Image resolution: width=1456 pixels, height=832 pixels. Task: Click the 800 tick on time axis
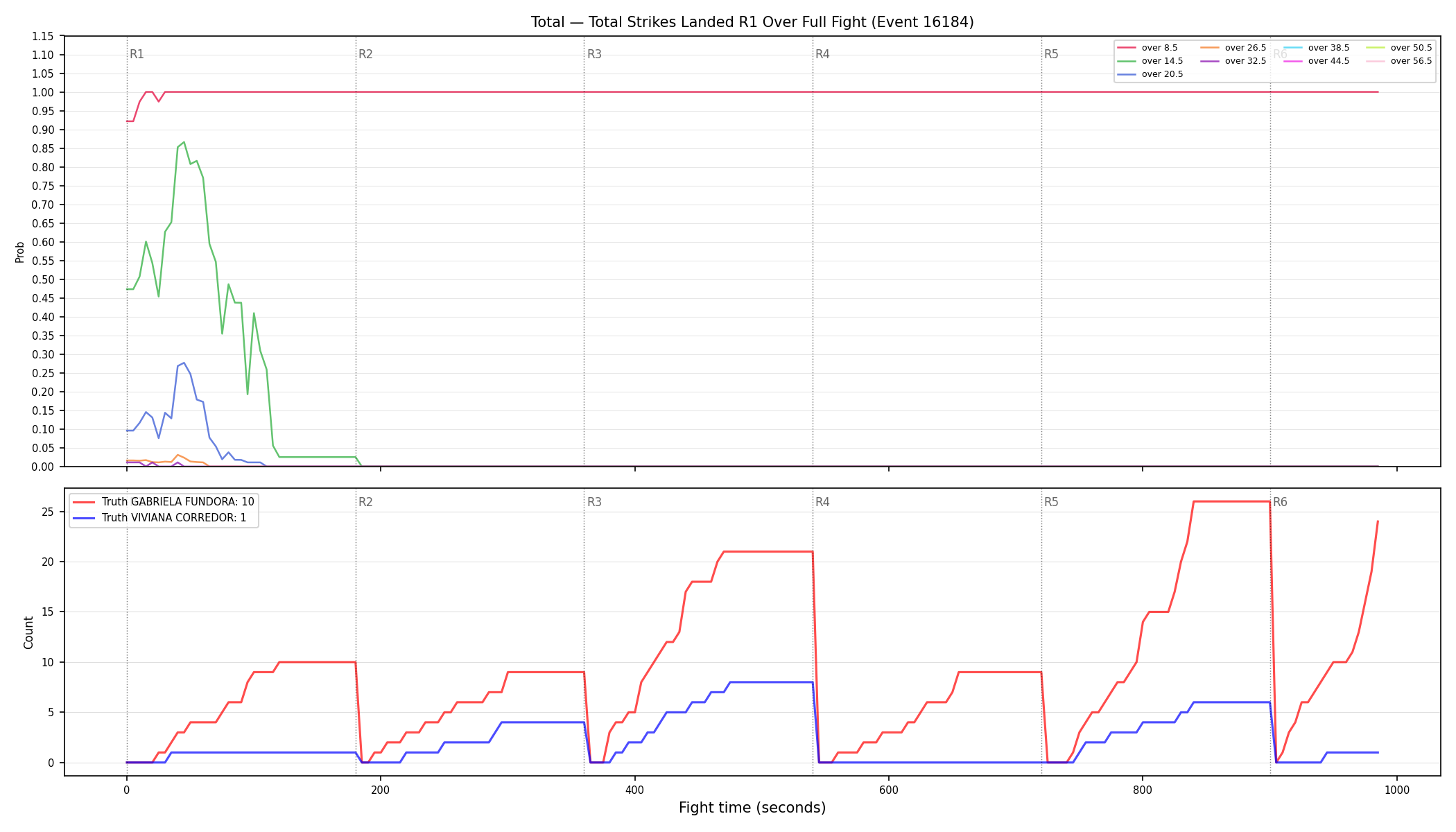coord(1143,790)
